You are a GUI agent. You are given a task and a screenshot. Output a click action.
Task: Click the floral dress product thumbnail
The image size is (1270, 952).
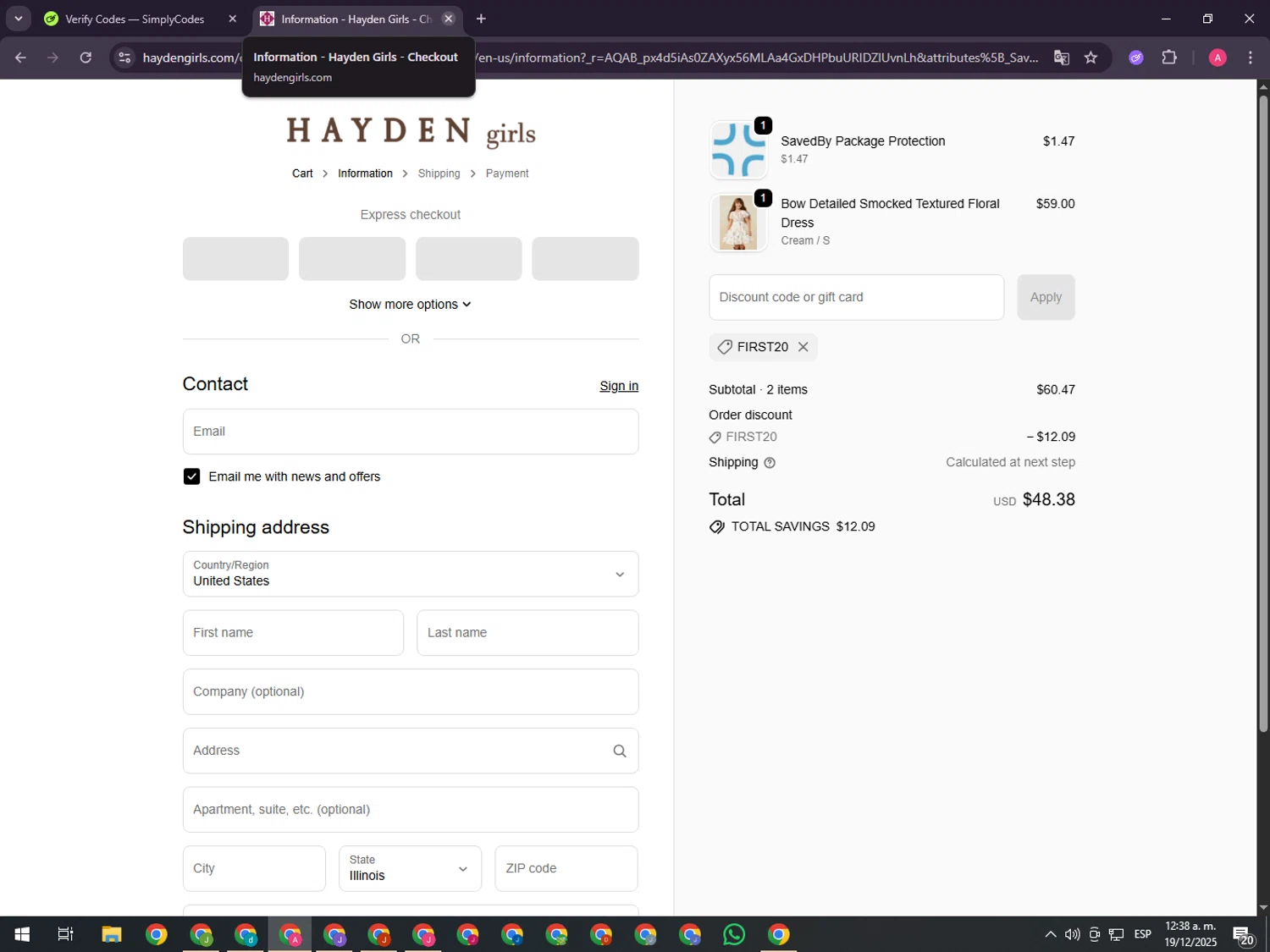(738, 223)
